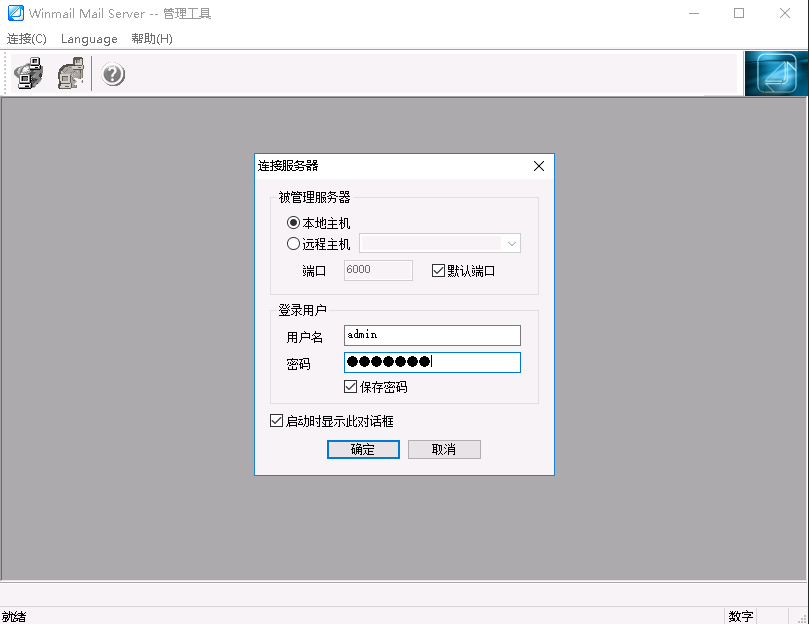The height and width of the screenshot is (624, 809).
Task: Toggle the 启动时显示此对话框 checkbox
Action: 277,421
